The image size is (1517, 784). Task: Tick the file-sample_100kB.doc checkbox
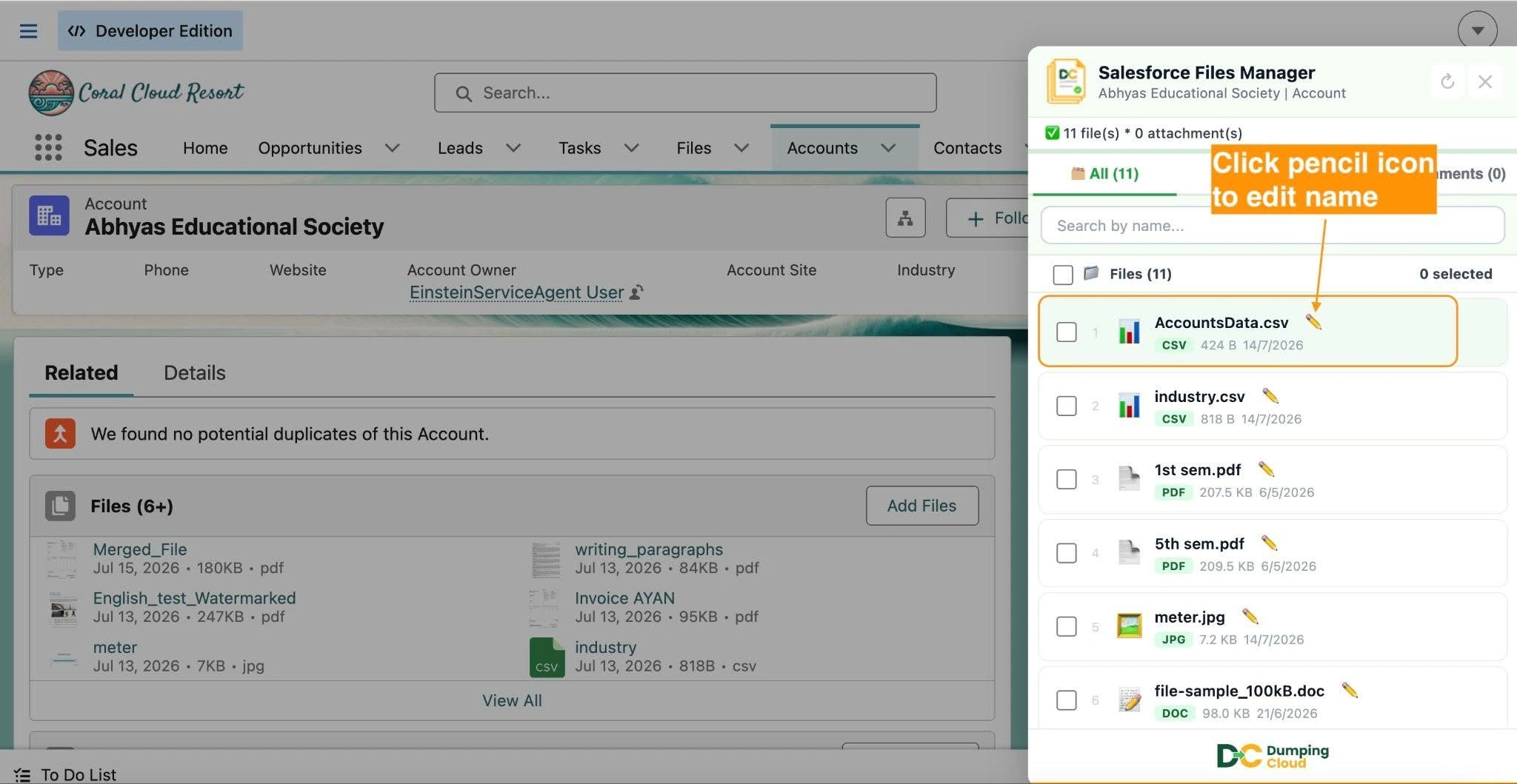tap(1067, 700)
